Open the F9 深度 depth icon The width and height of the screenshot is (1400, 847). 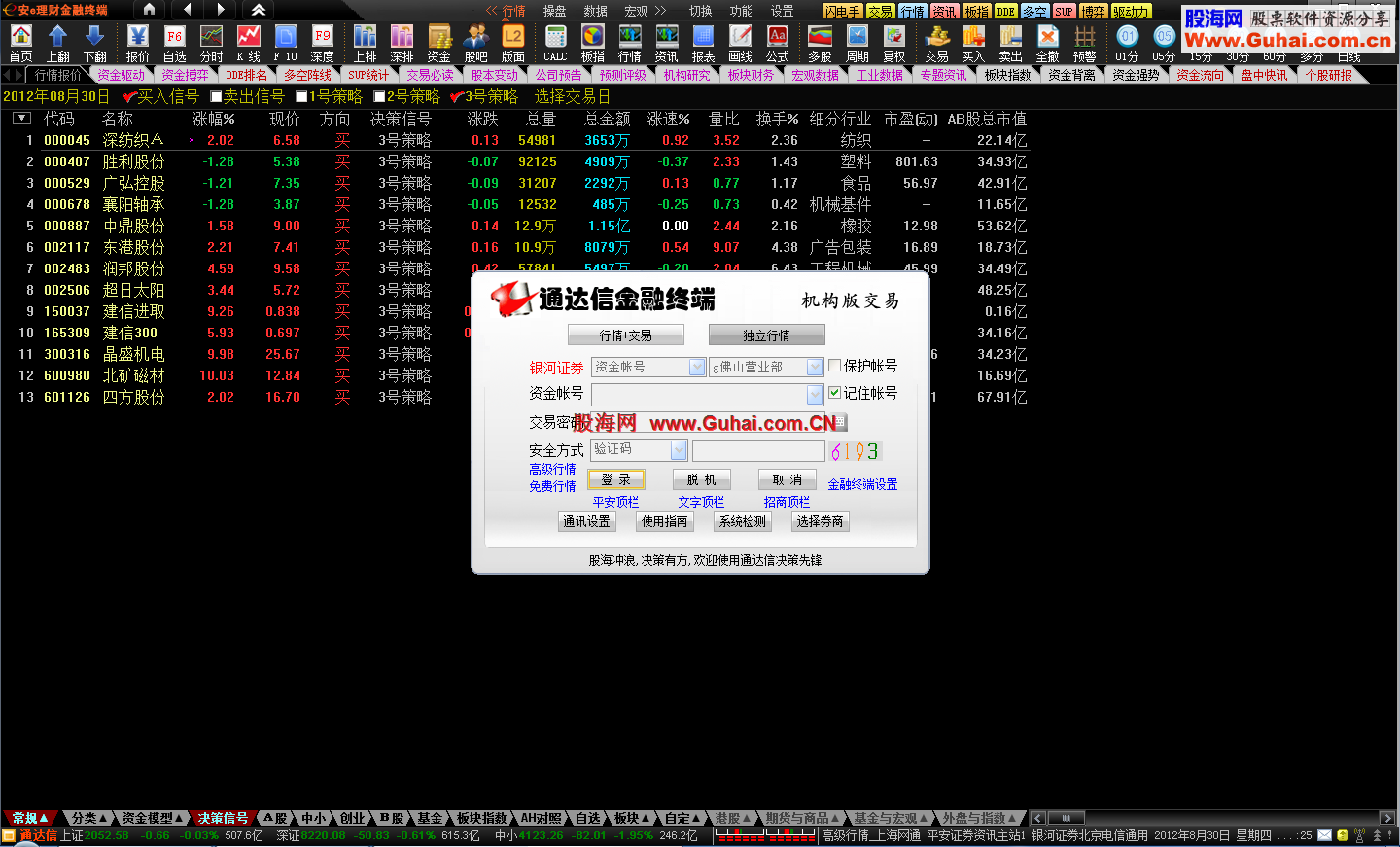point(322,44)
